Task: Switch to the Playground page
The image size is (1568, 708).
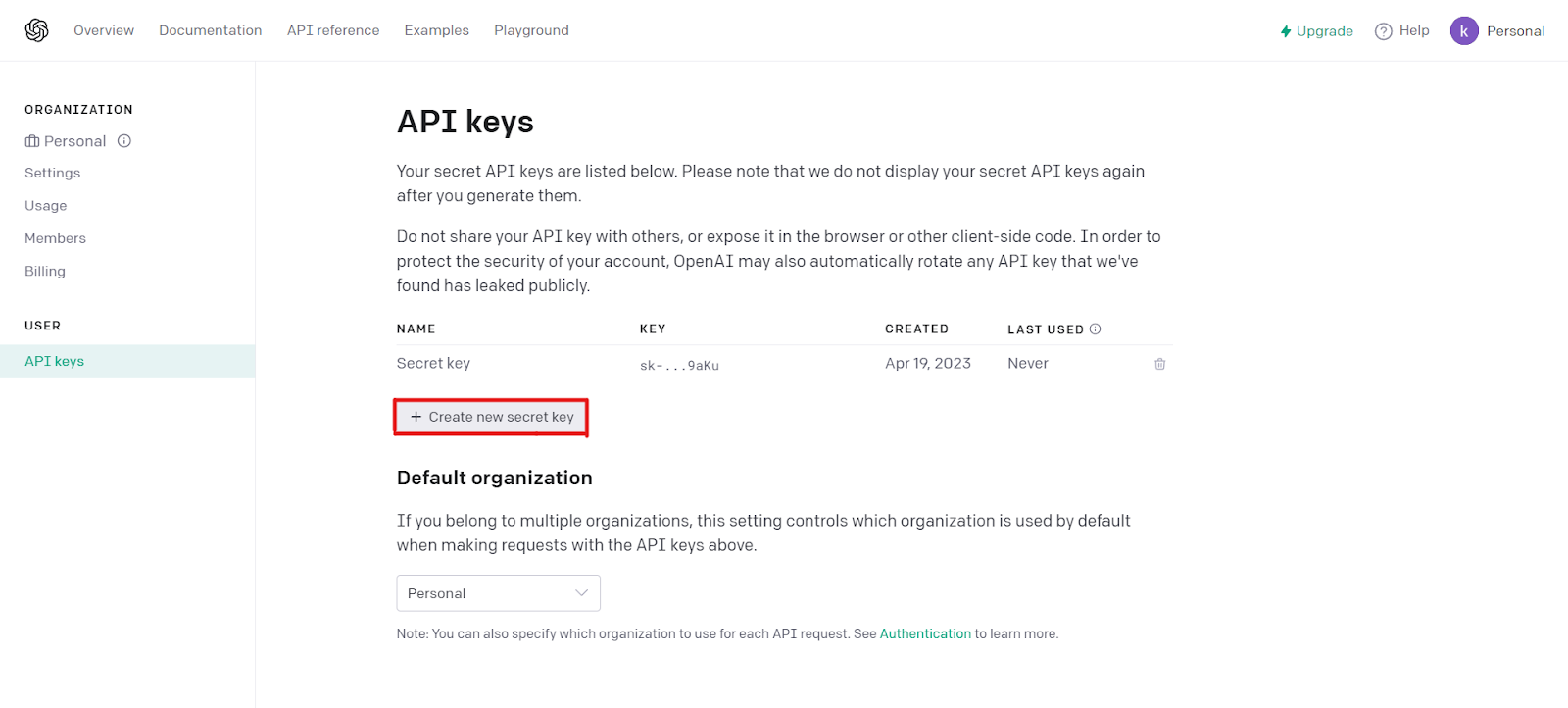Action: tap(531, 30)
